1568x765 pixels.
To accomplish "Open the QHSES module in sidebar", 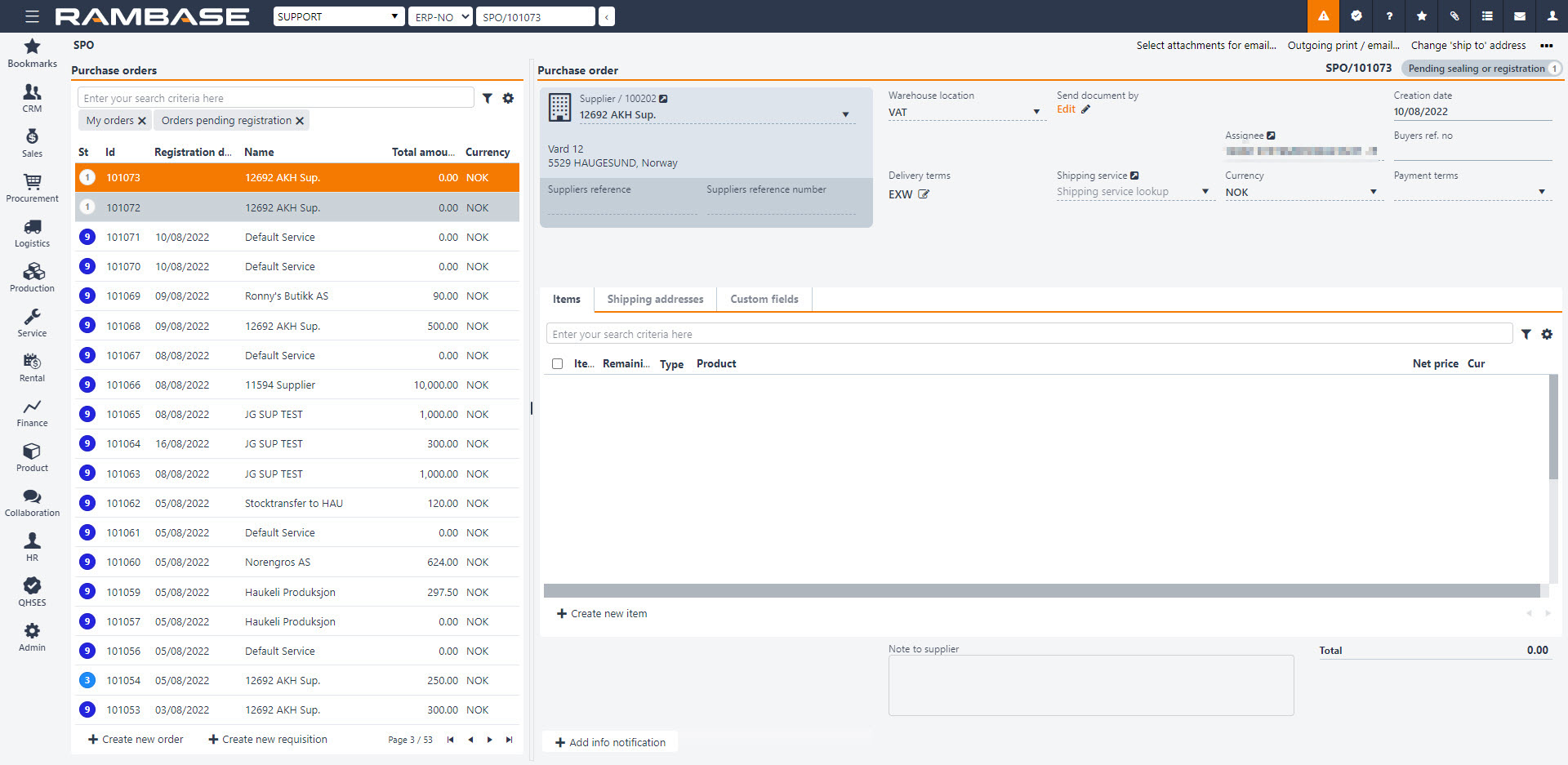I will tap(32, 591).
